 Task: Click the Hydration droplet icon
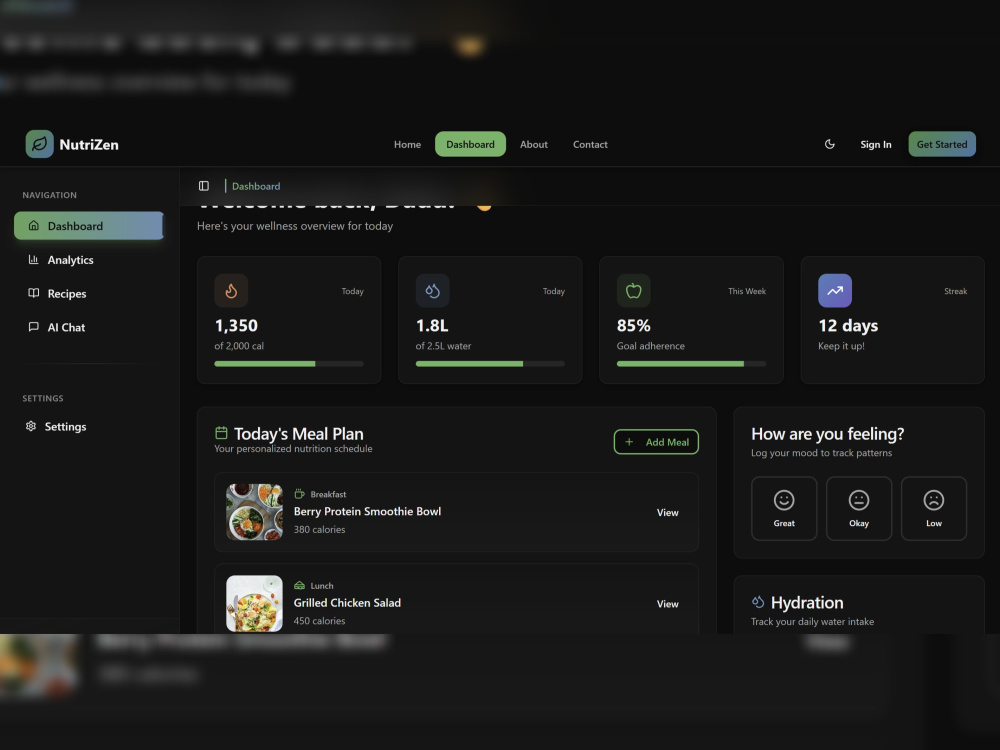click(x=758, y=601)
